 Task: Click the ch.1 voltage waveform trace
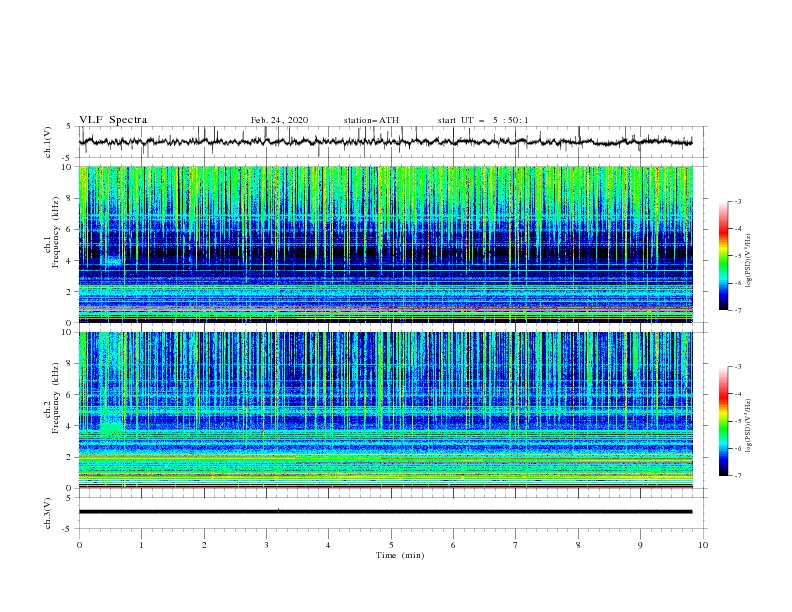point(385,142)
